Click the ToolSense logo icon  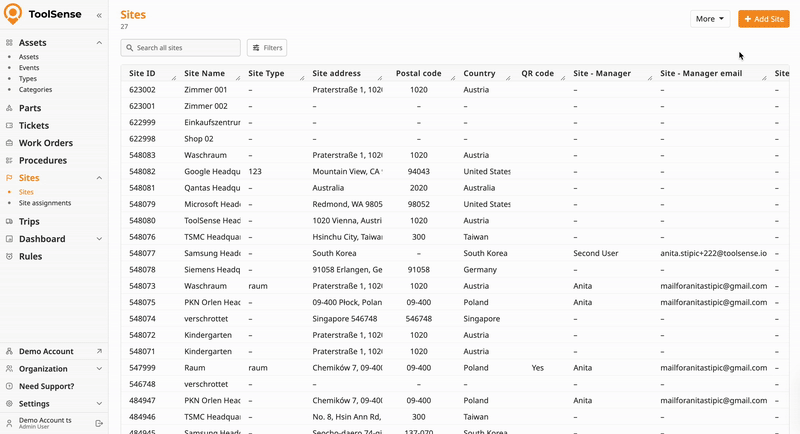[13, 14]
